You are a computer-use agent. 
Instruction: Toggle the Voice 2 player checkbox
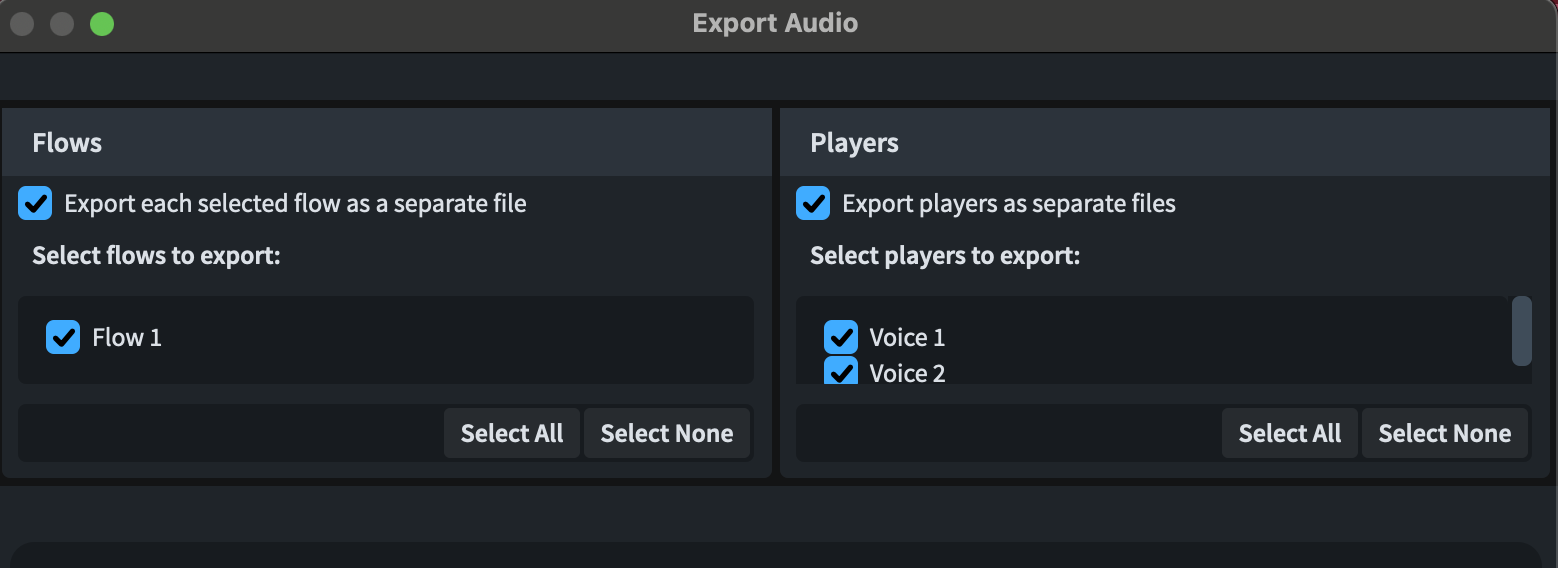(841, 371)
